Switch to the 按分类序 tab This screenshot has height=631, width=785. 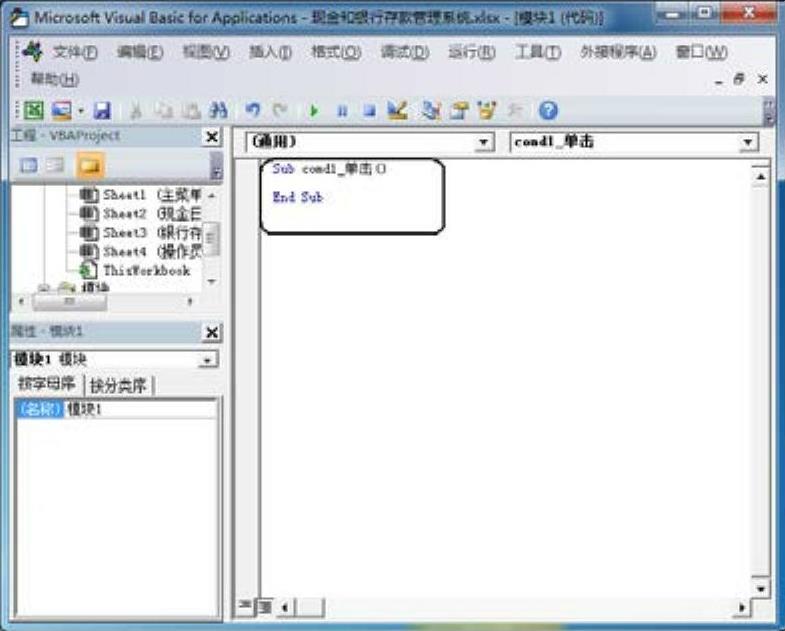click(x=119, y=385)
